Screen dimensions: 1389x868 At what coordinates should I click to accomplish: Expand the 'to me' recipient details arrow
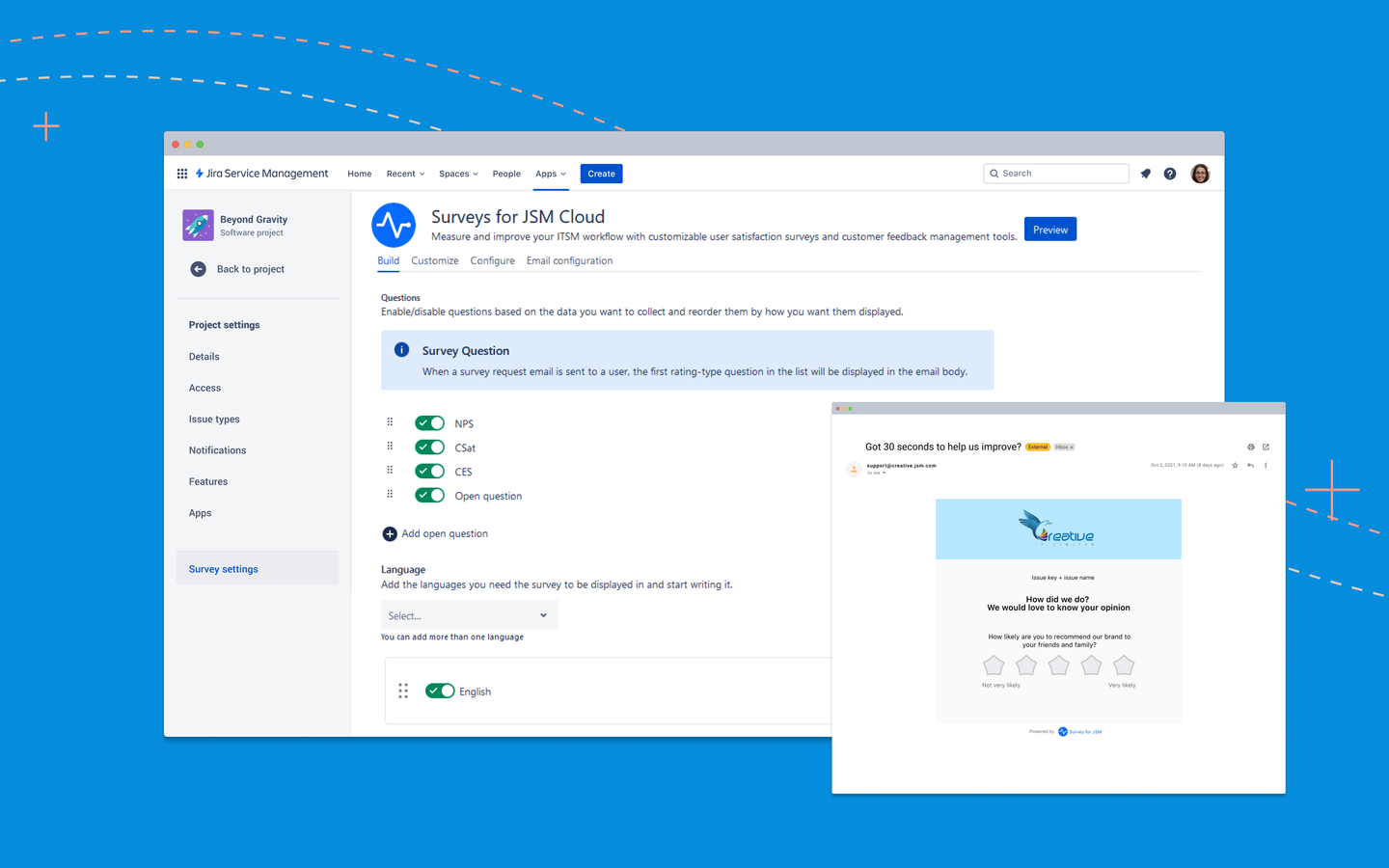pos(884,473)
